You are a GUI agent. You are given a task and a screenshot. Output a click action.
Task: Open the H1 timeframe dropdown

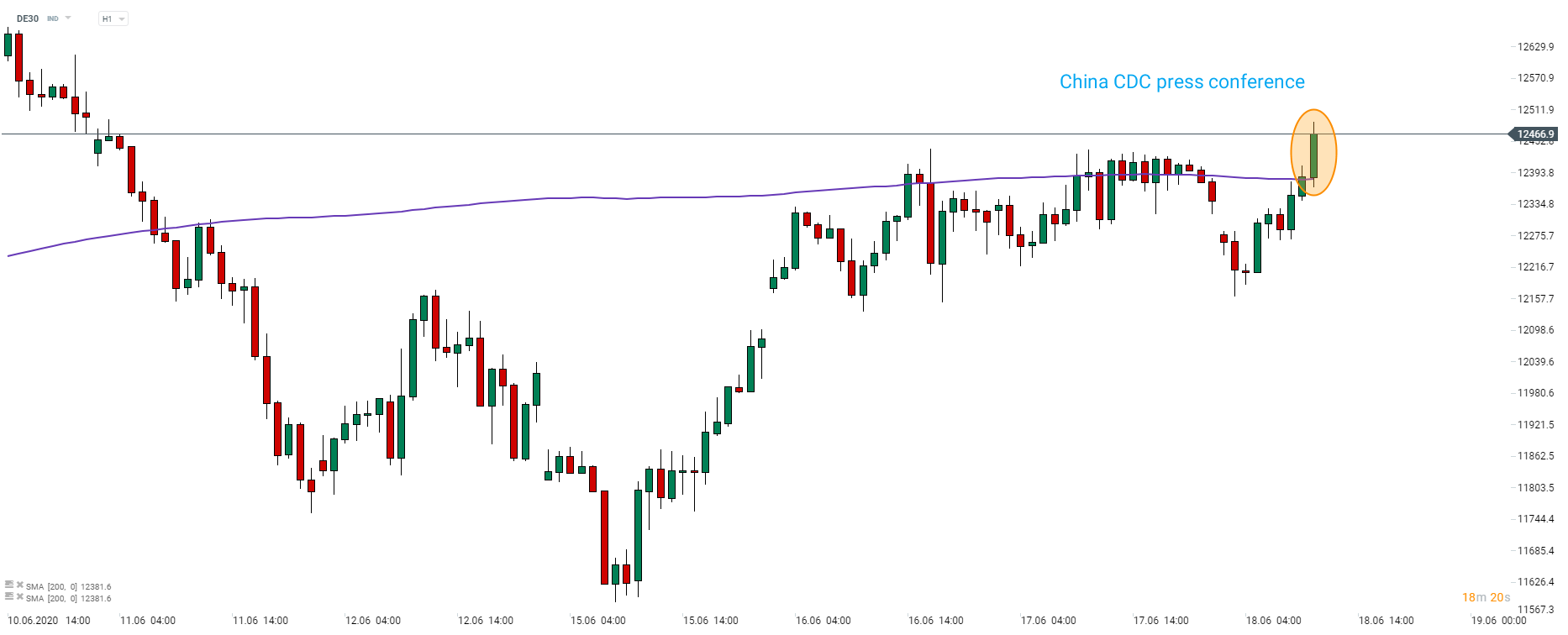[113, 18]
